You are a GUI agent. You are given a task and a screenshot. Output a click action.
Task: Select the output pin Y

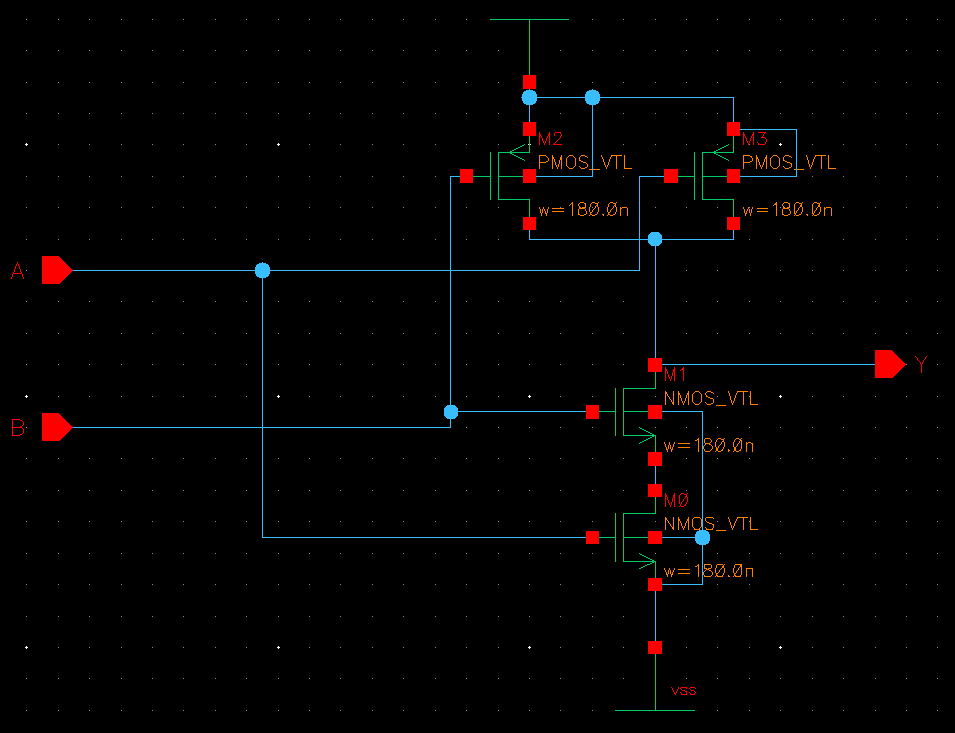coord(890,364)
